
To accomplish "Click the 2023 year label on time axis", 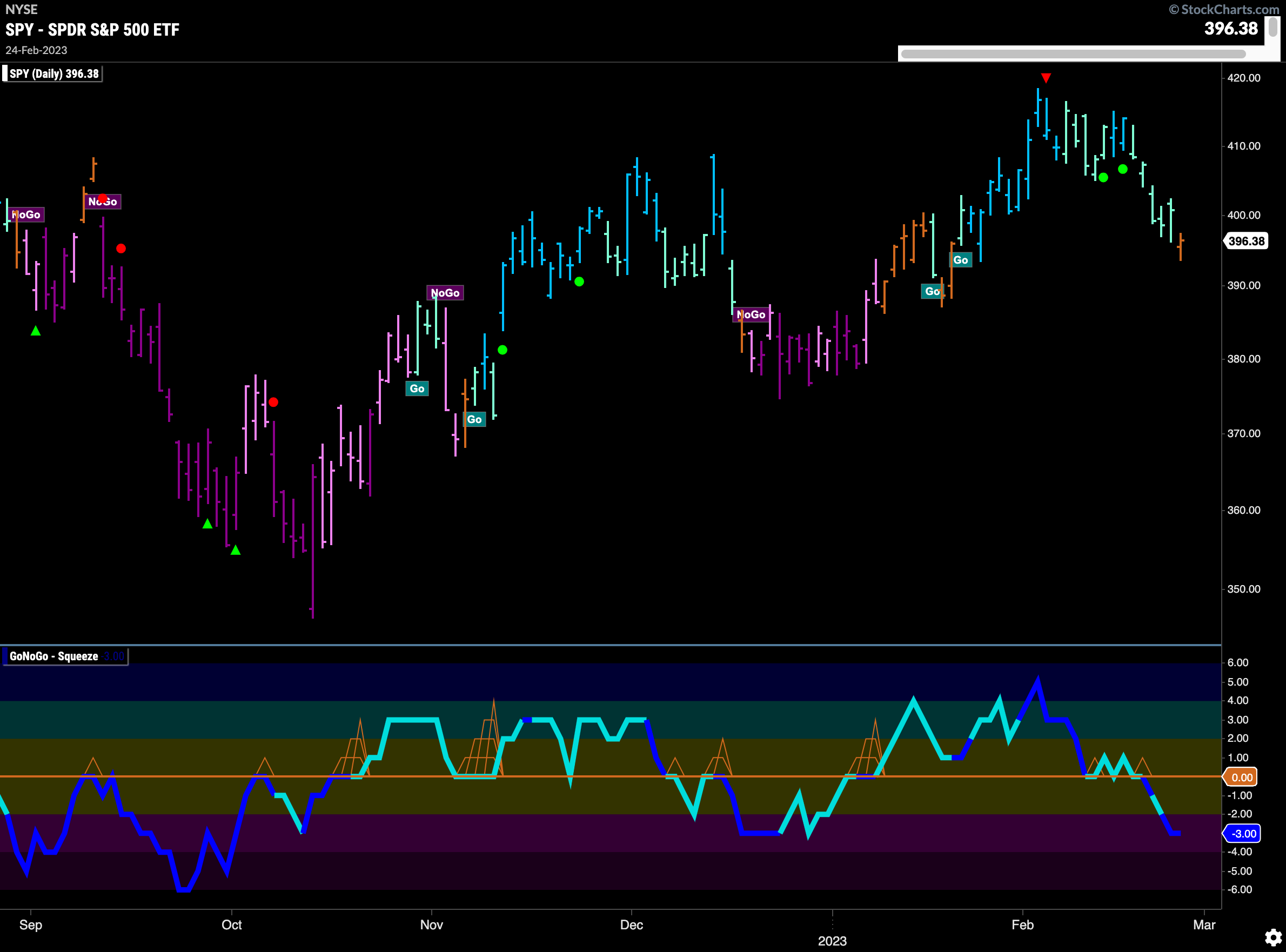I will (x=832, y=941).
